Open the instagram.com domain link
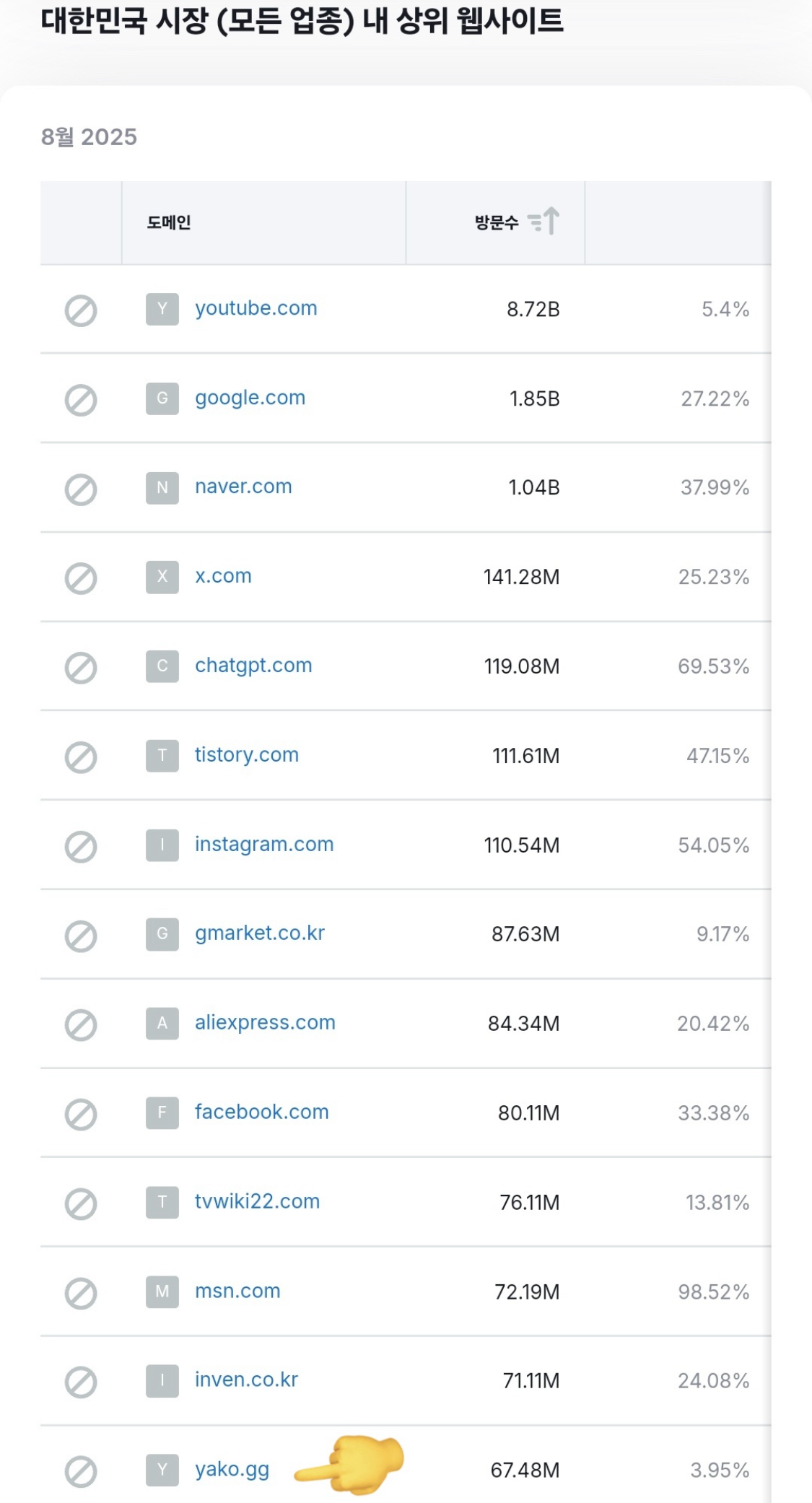The image size is (812, 1503). click(x=264, y=844)
